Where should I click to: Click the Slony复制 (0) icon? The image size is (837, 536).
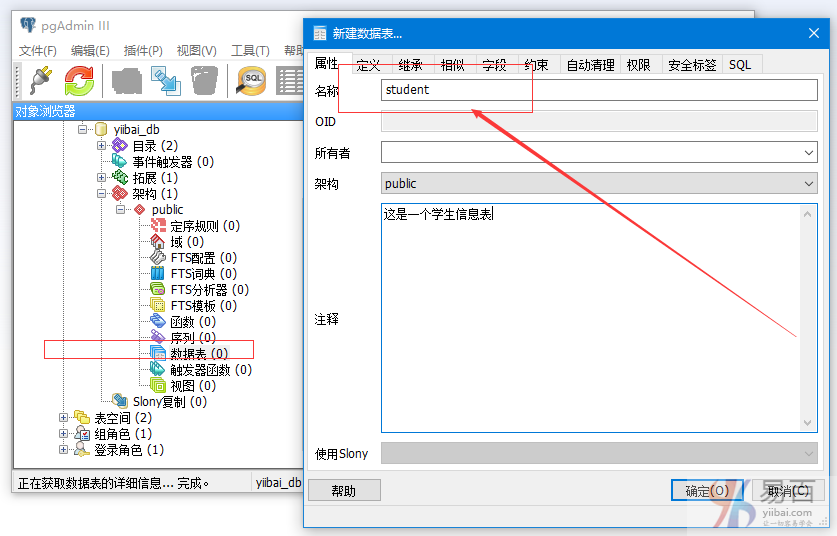pyautogui.click(x=120, y=401)
